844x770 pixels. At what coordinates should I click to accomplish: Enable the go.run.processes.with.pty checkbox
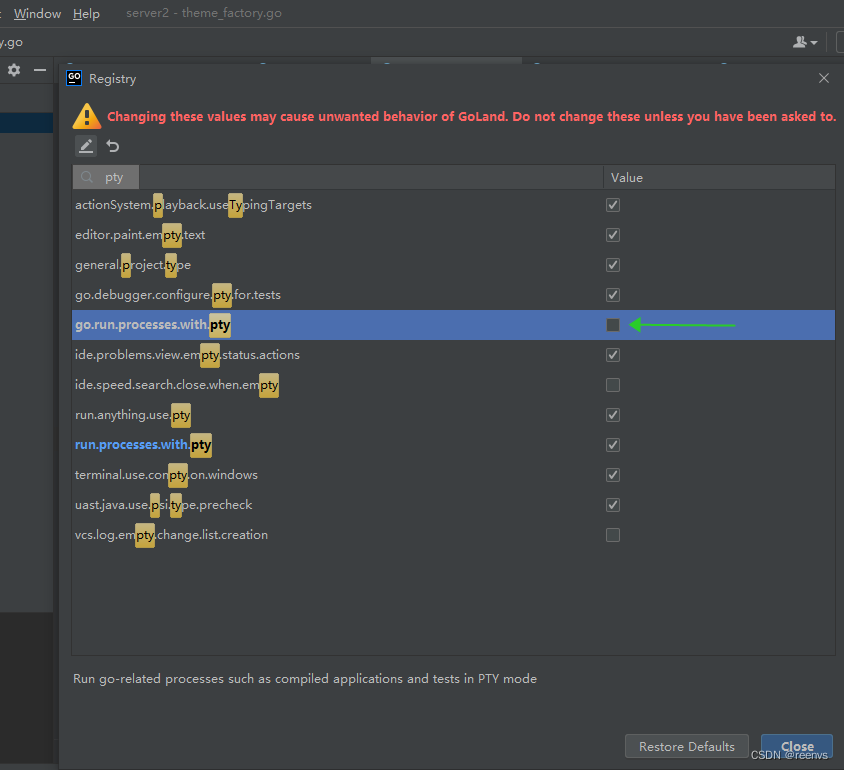click(612, 325)
